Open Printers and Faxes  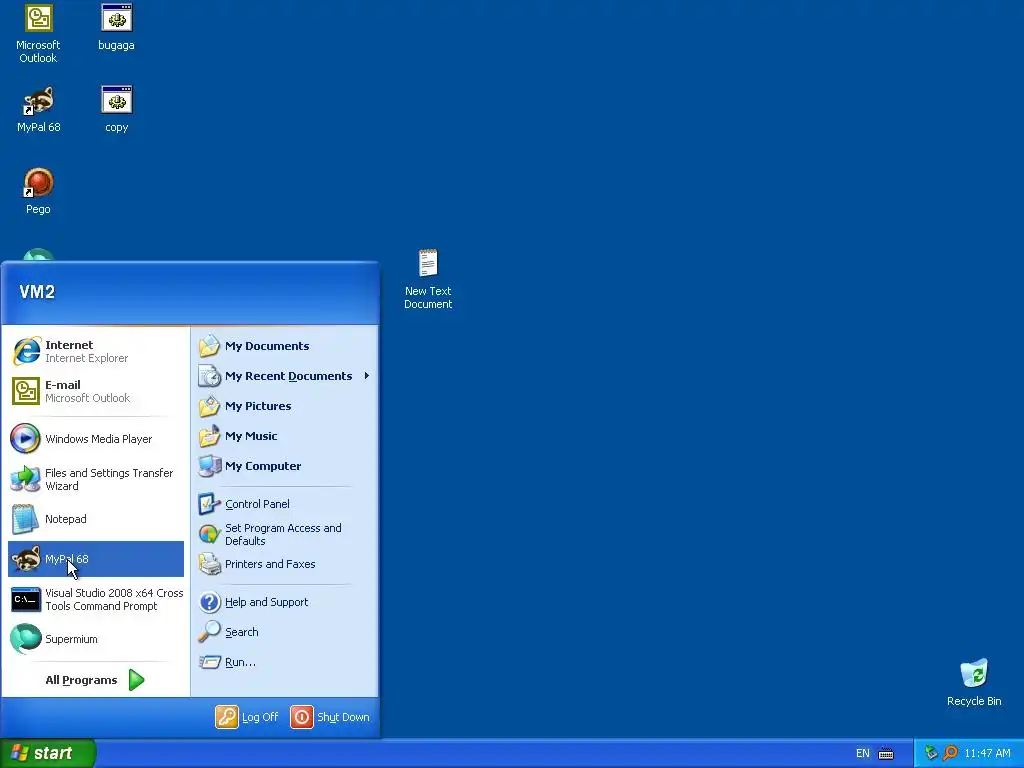[x=283, y=564]
